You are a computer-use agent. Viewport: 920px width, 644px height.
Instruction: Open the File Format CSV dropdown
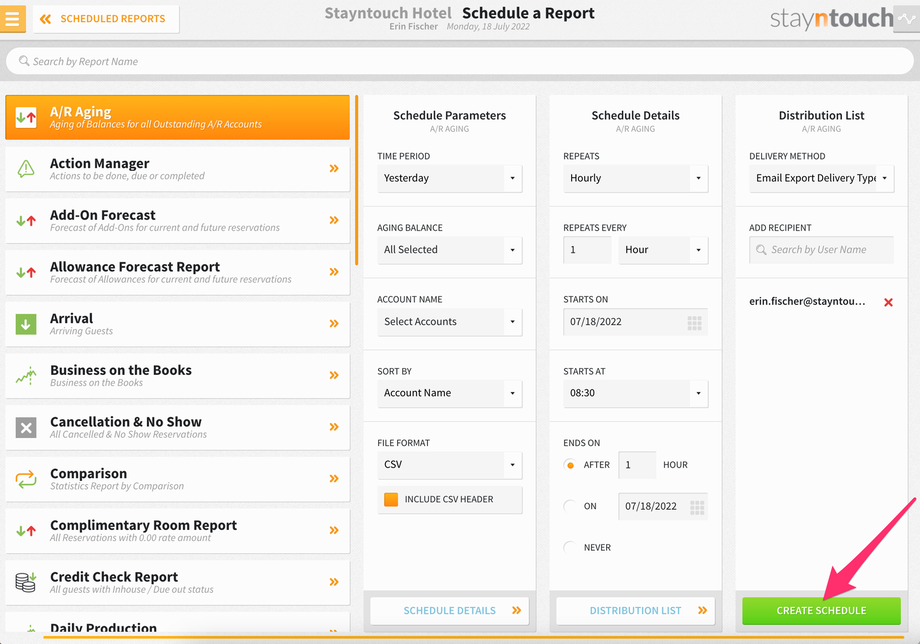[449, 465]
